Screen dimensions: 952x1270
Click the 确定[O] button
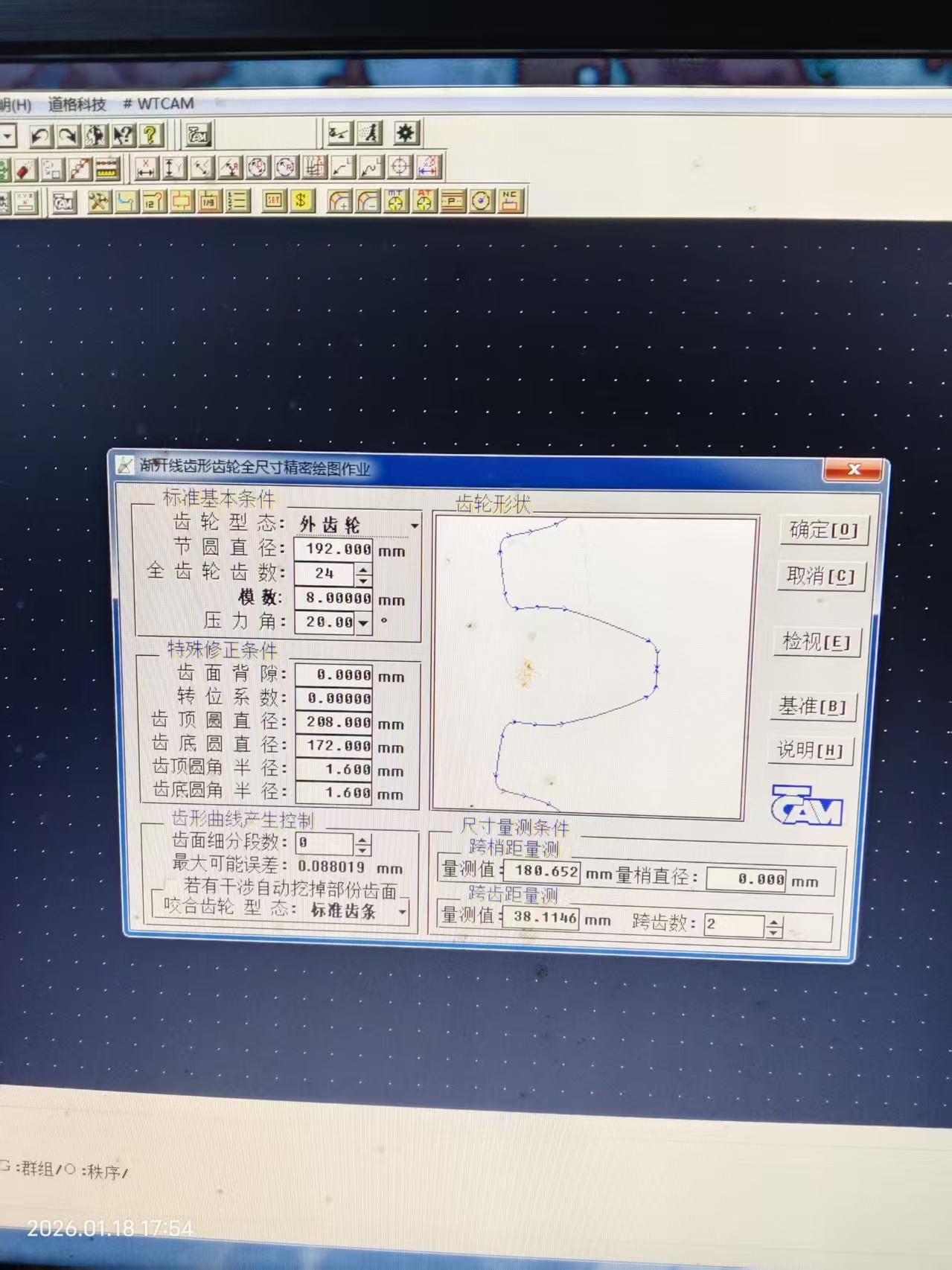824,530
